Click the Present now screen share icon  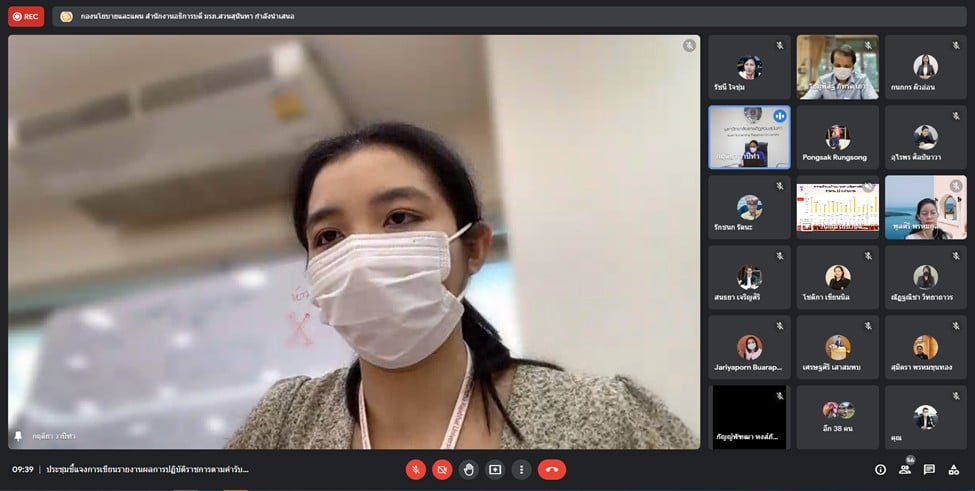[494, 469]
